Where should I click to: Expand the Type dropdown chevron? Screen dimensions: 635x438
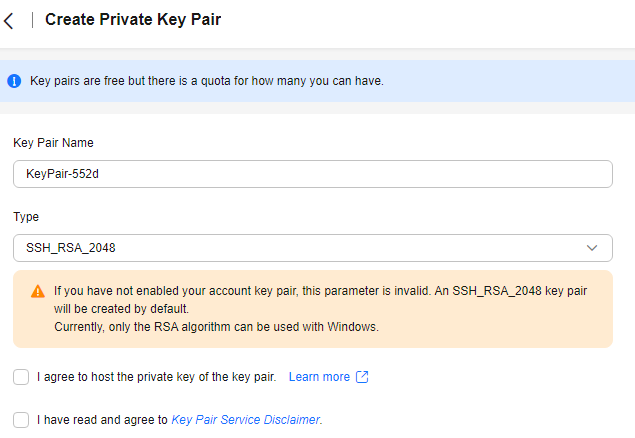point(592,247)
